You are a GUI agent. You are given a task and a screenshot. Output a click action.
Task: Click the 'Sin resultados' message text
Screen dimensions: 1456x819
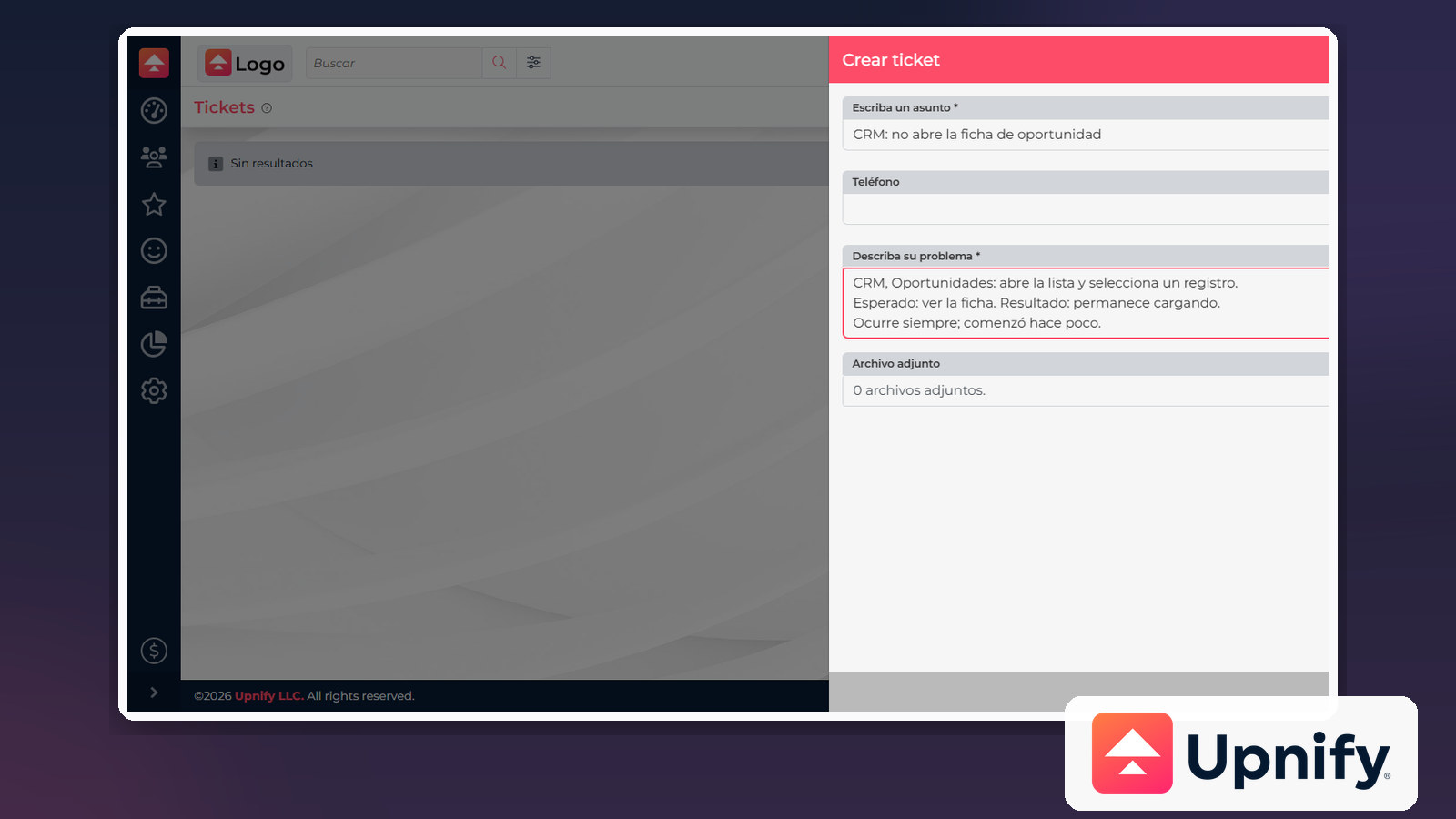click(271, 164)
